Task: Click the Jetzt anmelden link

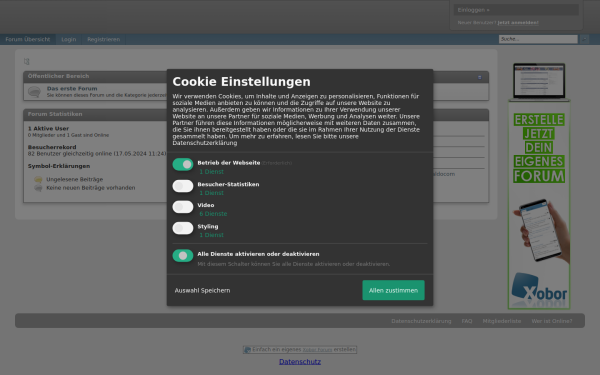Action: tap(518, 23)
